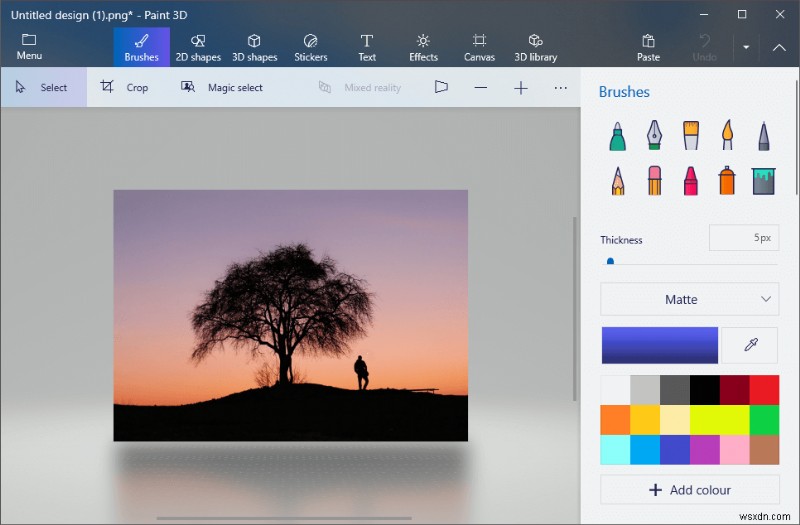Choose the dark red colour swatch
The image size is (800, 525).
[x=734, y=390]
